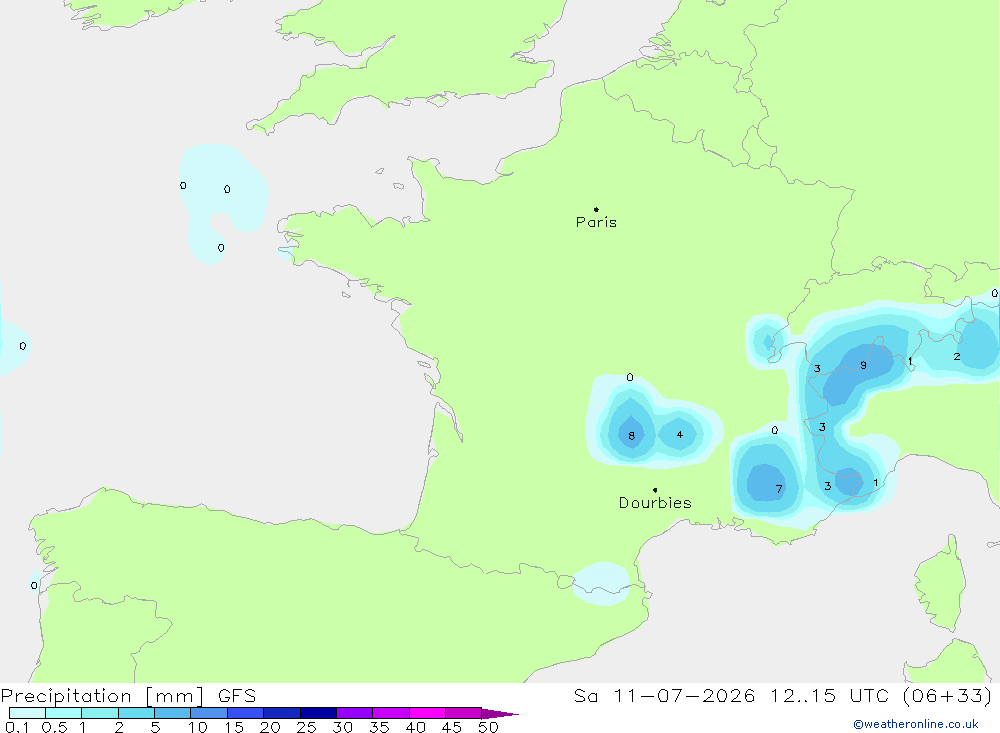This screenshot has height=733, width=1000.
Task: Click the 12..15 UTC time text
Action: pyautogui.click(x=829, y=695)
